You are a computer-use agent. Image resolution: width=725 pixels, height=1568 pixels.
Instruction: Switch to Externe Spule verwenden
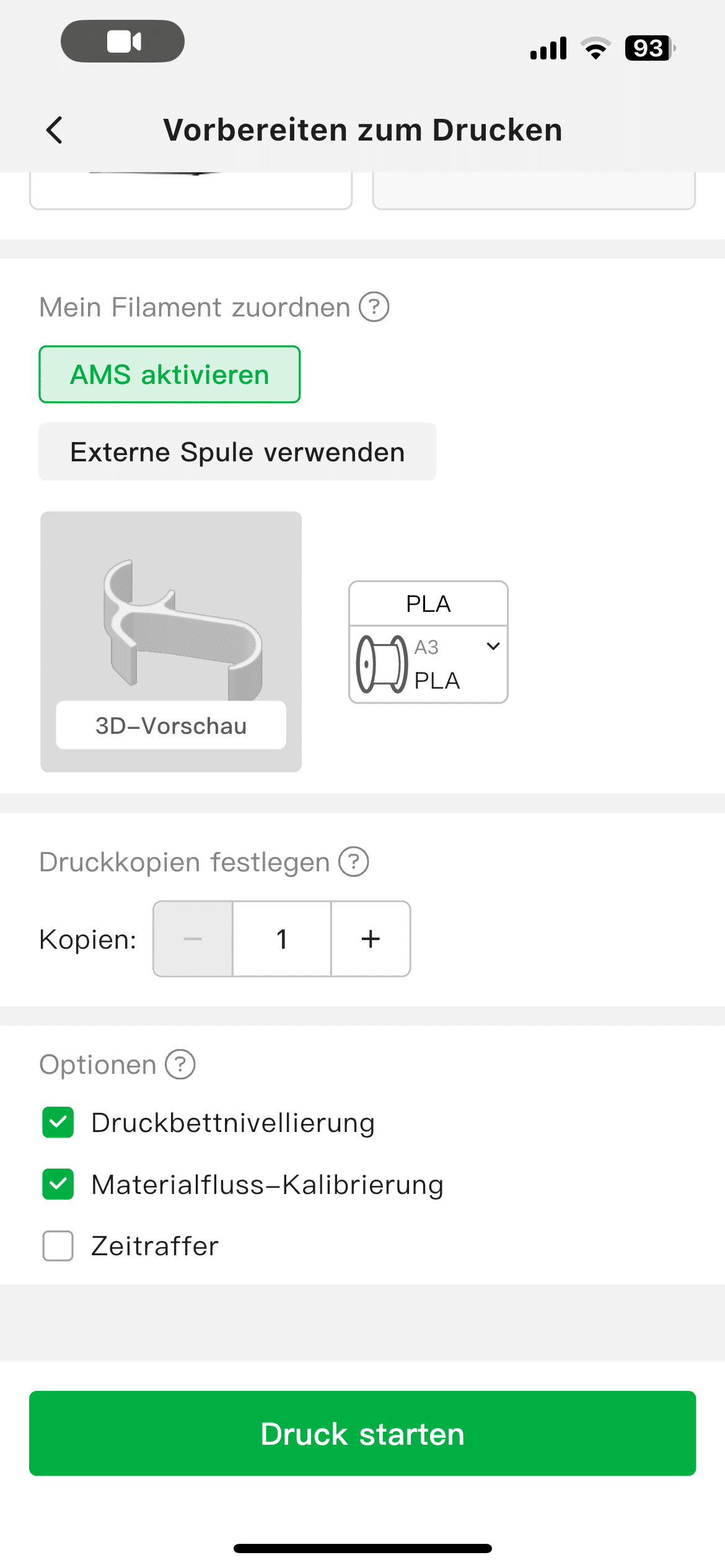pyautogui.click(x=237, y=452)
